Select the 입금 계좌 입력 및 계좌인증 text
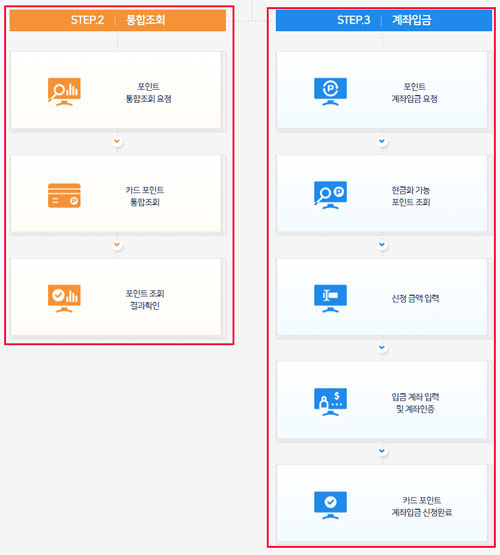This screenshot has width=500, height=555. click(x=415, y=403)
